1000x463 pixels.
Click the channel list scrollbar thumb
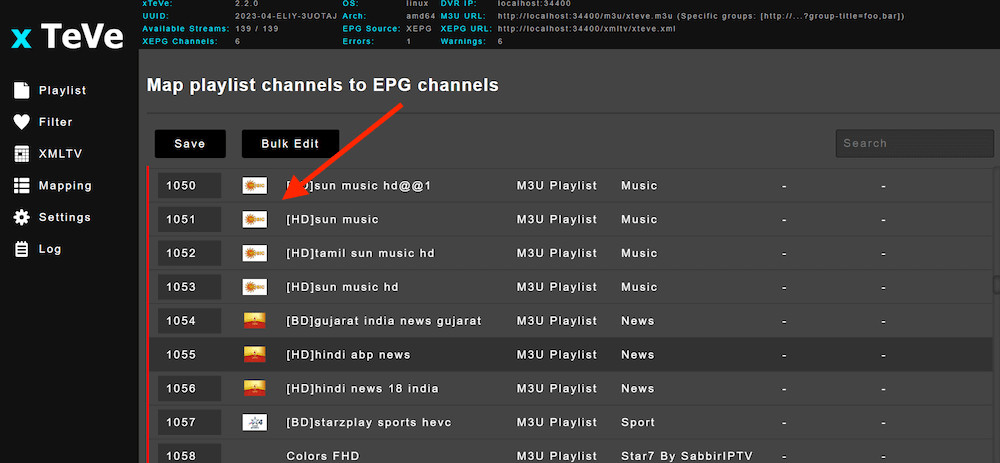point(996,284)
